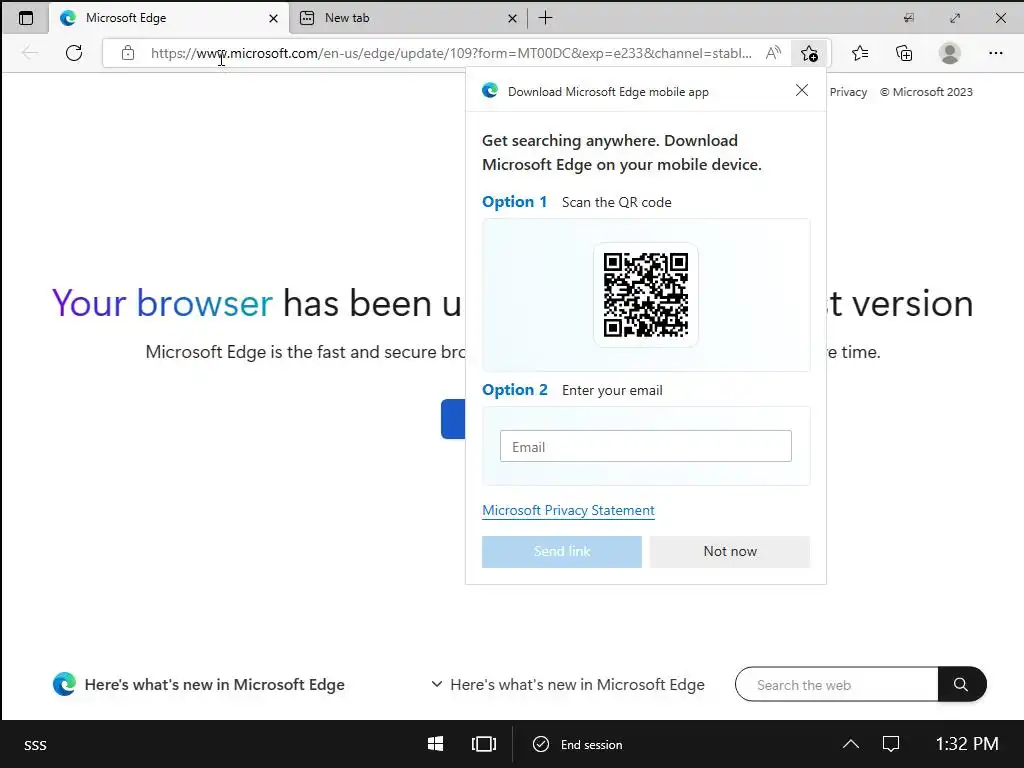The image size is (1024, 768).
Task: Open the Privacy link in page header
Action: (x=848, y=92)
